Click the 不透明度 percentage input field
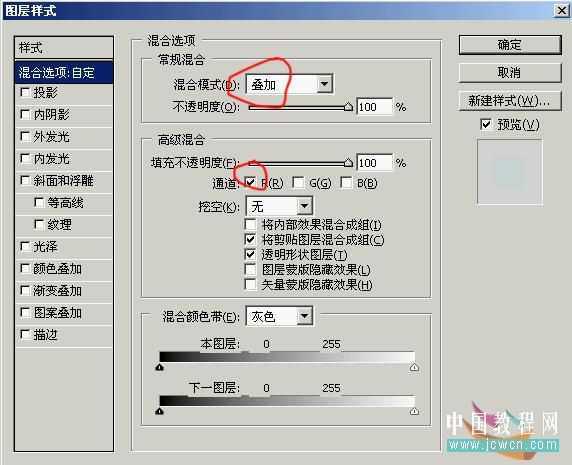Screen dimensions: 572x465 point(374,107)
